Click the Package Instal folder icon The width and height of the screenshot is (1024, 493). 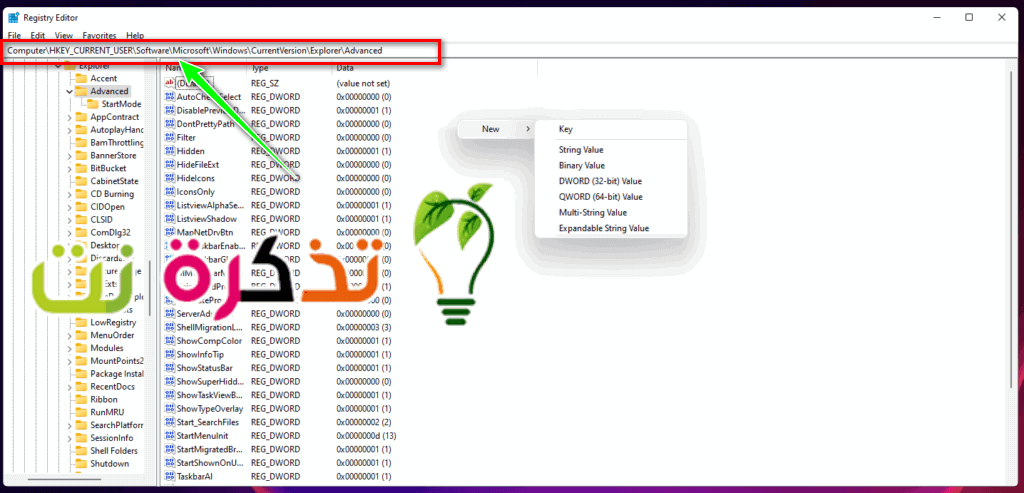coord(81,374)
